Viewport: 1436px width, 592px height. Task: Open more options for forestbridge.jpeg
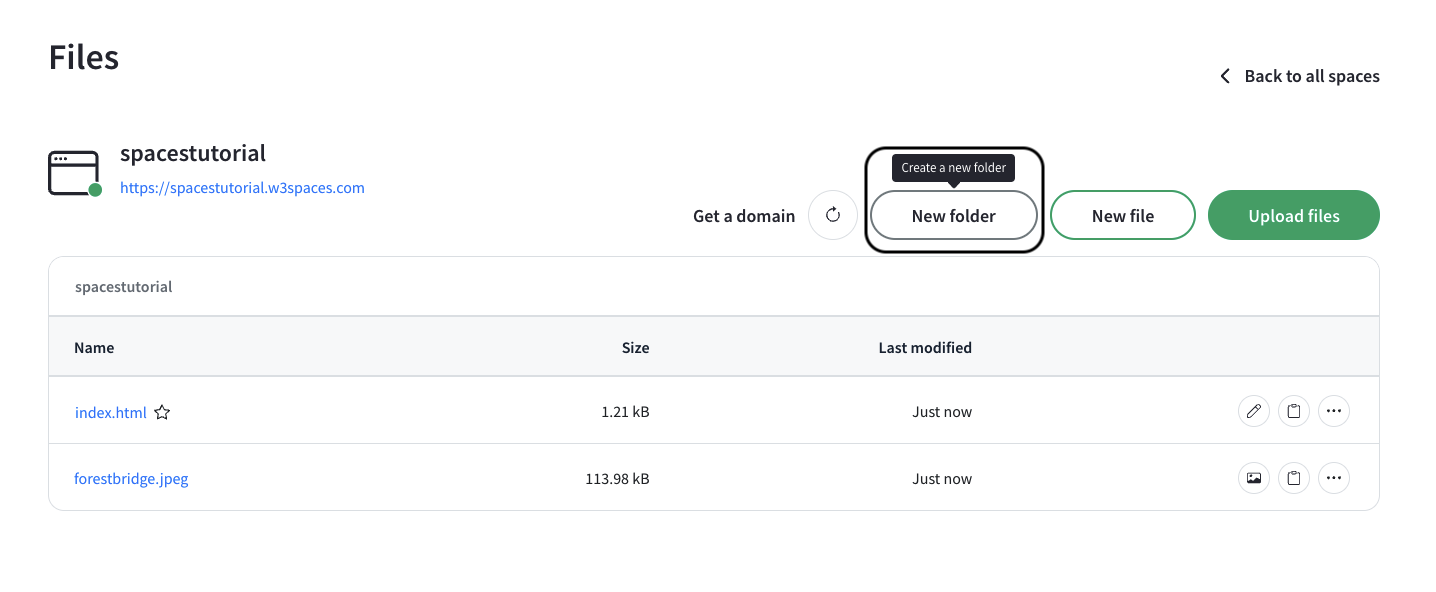point(1334,478)
